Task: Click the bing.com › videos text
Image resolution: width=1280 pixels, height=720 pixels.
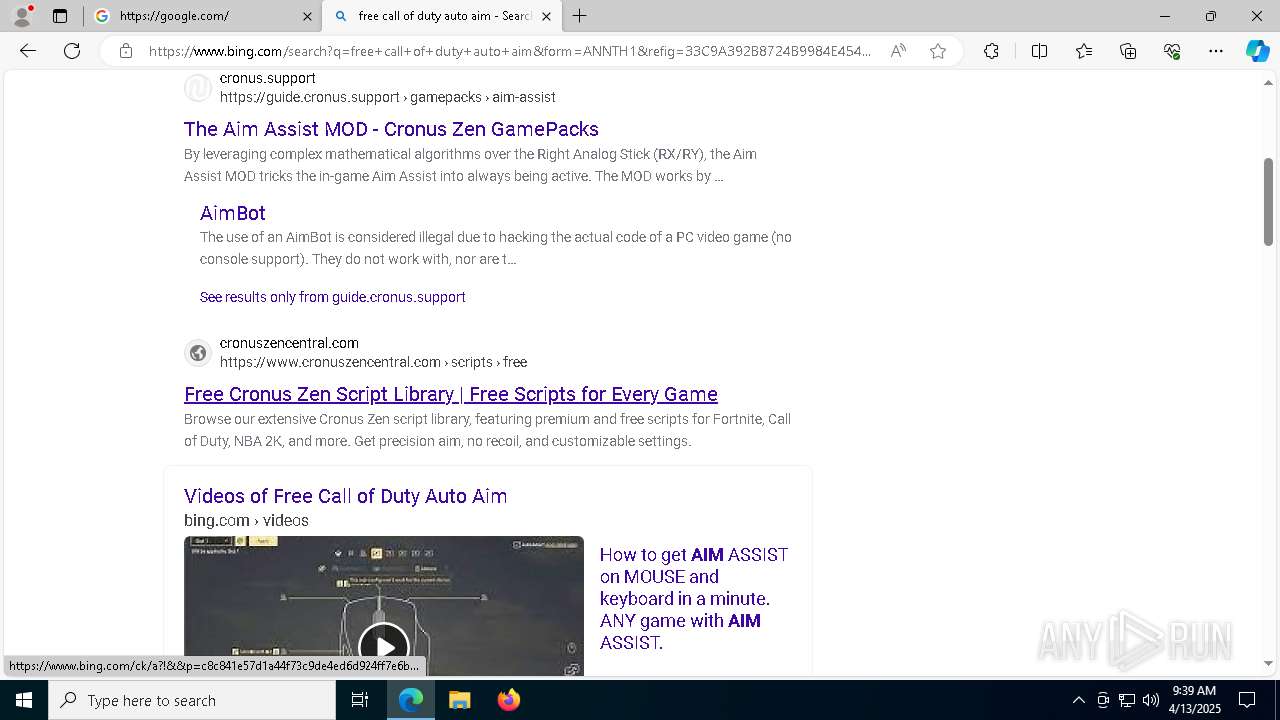Action: [246, 520]
